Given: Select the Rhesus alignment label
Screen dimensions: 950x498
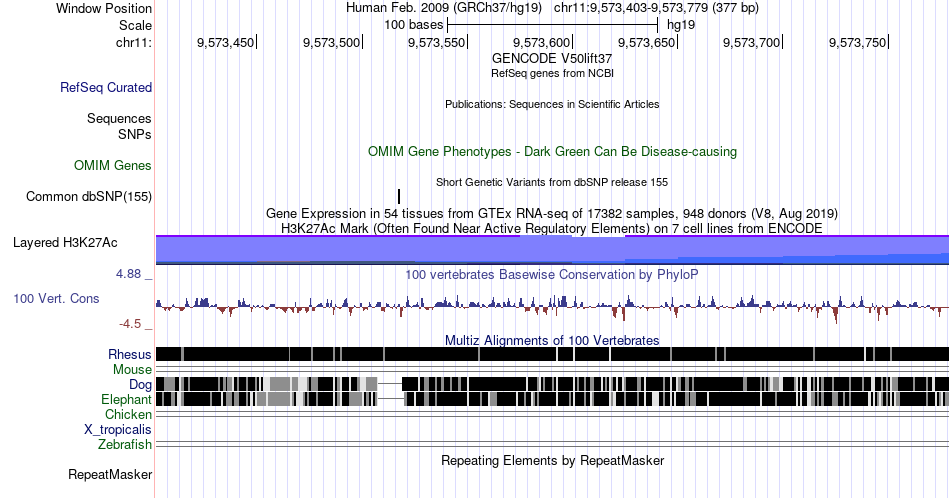Looking at the screenshot, I should coord(130,354).
